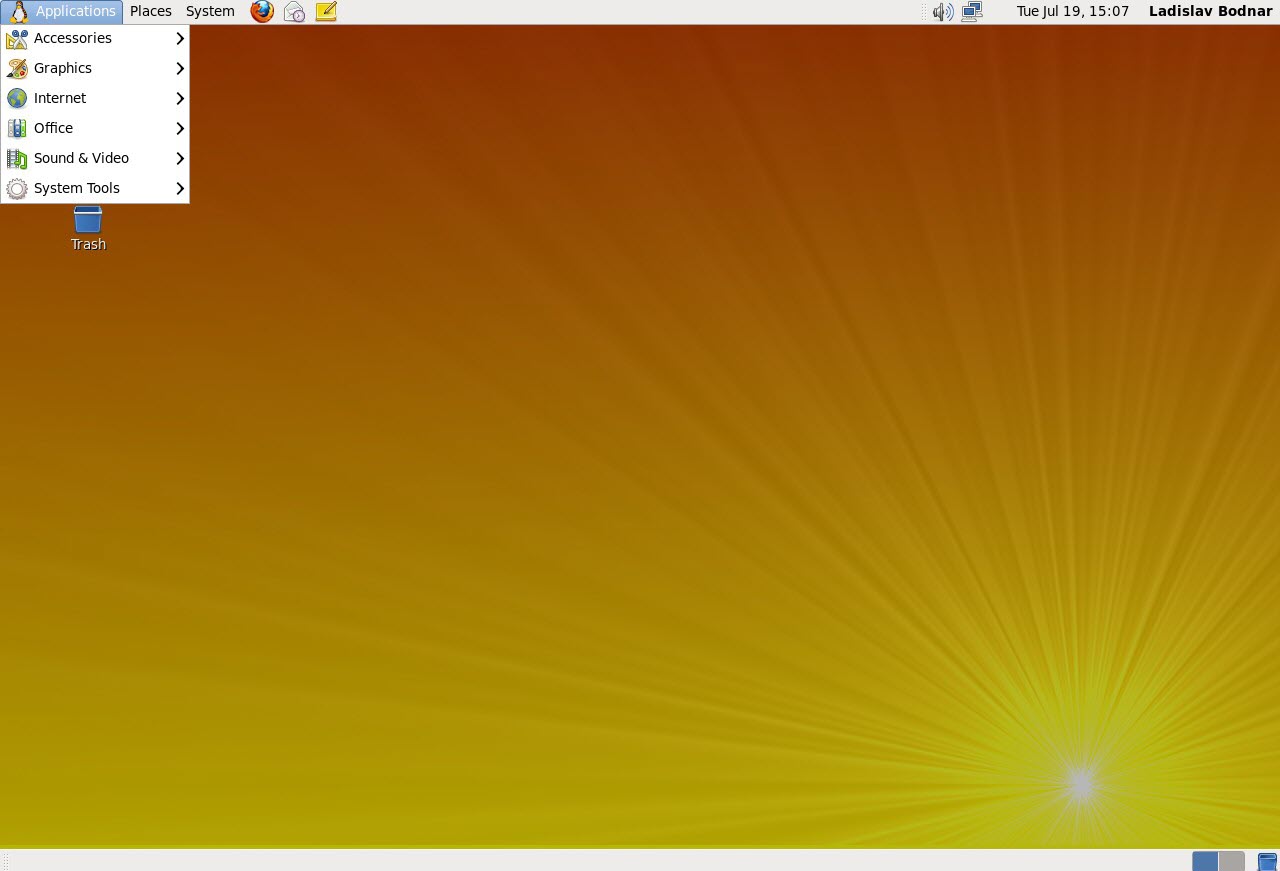The width and height of the screenshot is (1280, 871).
Task: Click the bottom panel show-desktop handle
Action: 5,861
